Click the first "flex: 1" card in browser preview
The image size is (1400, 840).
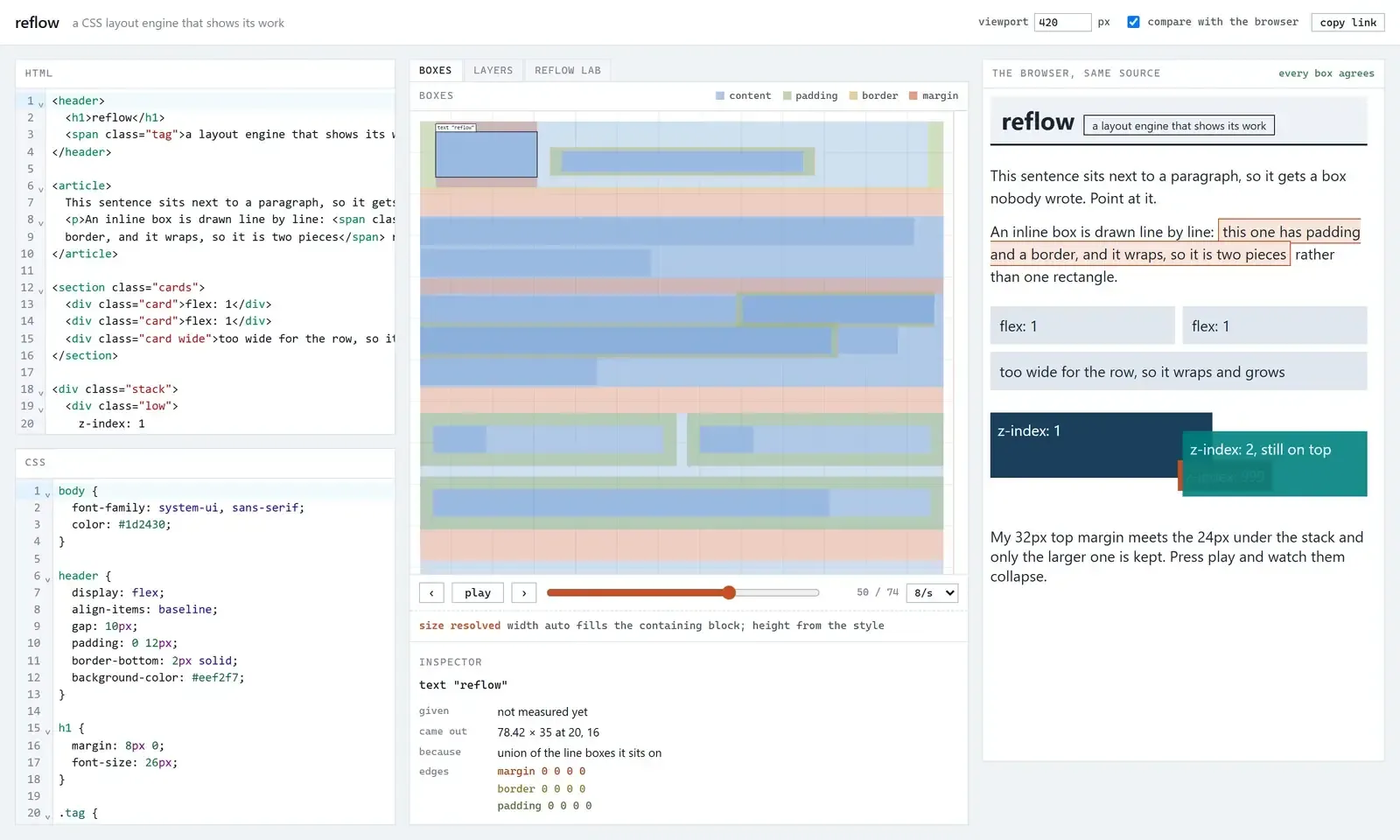1082,325
